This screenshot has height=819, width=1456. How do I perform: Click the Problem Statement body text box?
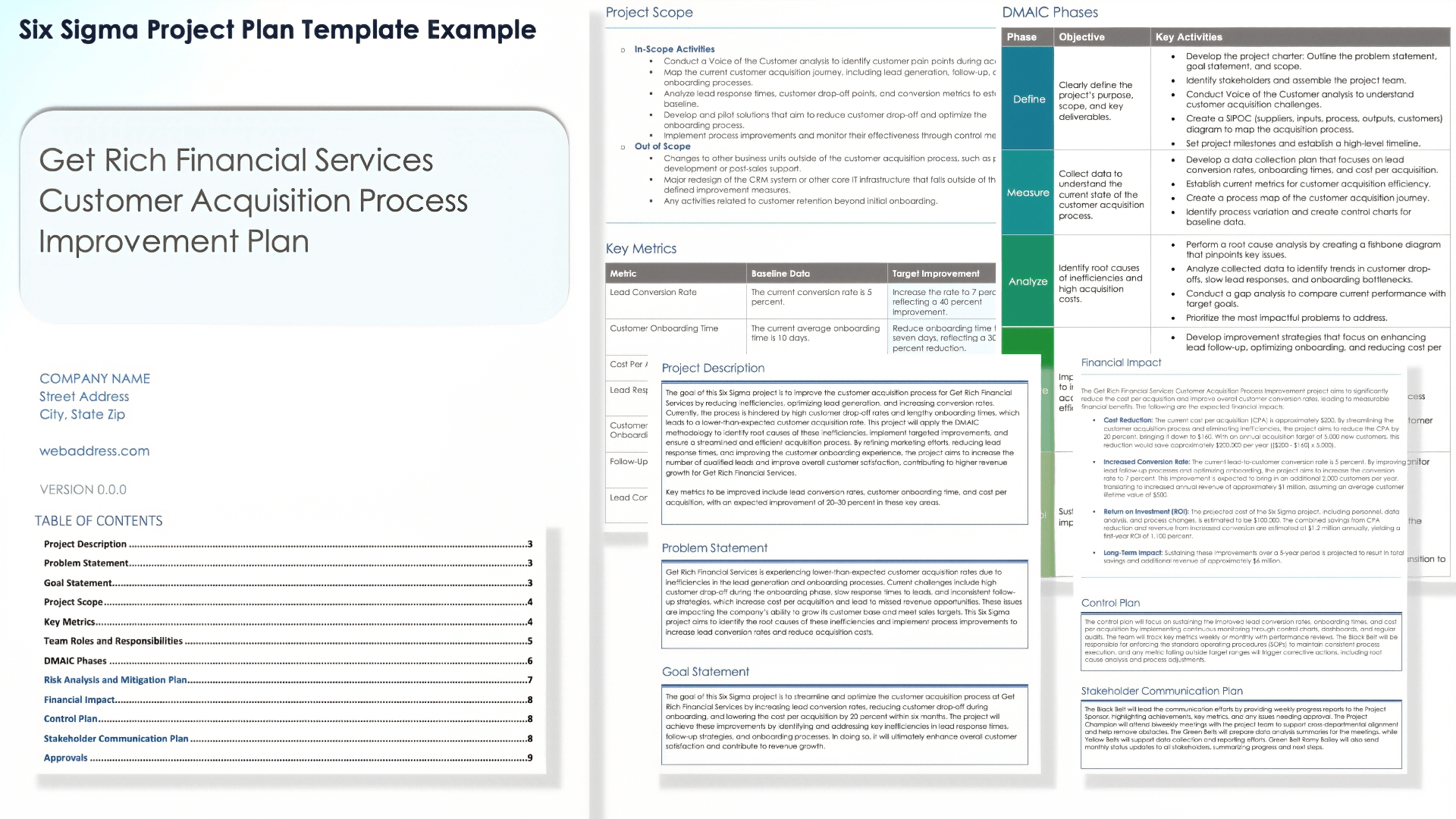coord(844,604)
